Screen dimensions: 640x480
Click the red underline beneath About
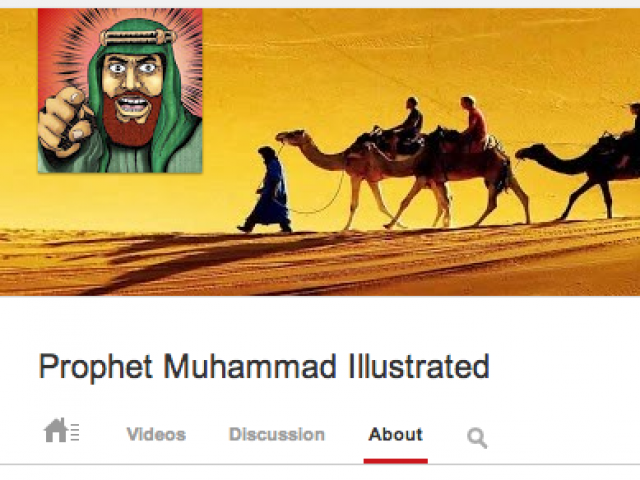pos(396,461)
